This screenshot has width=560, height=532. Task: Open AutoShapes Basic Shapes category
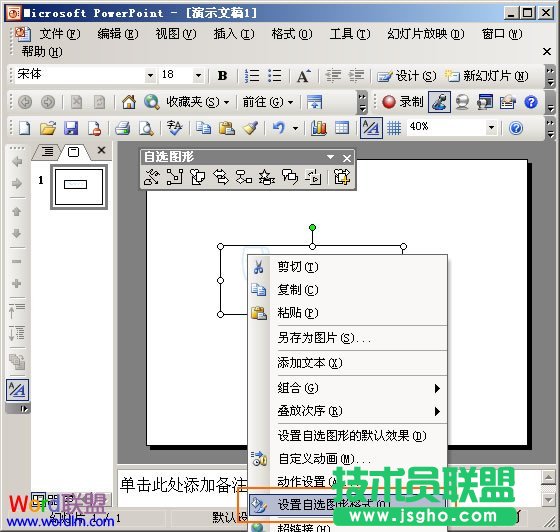(x=198, y=177)
